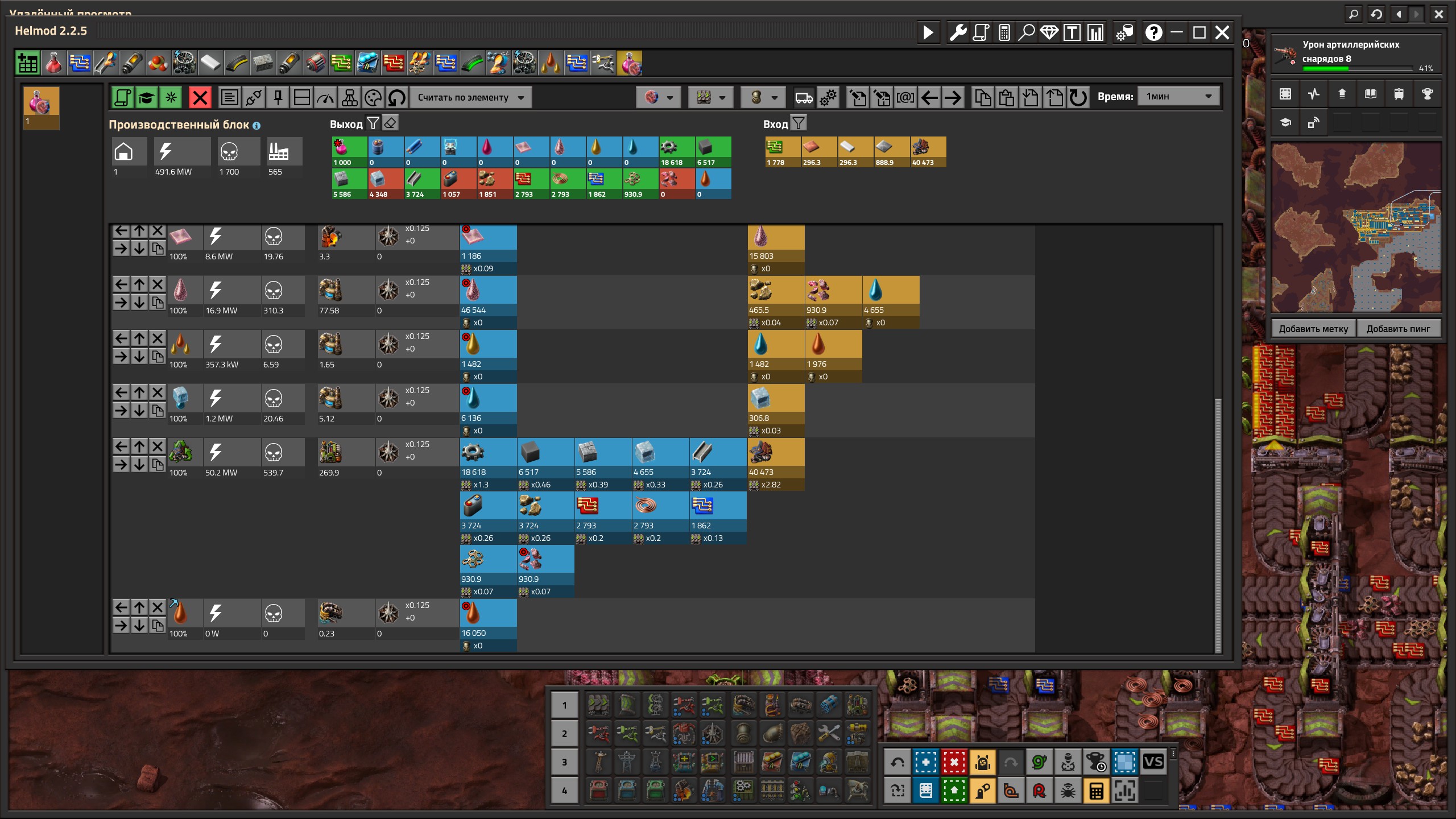The height and width of the screenshot is (819, 1456).
Task: Click the "Добавить пинг" button
Action: [x=1398, y=329]
